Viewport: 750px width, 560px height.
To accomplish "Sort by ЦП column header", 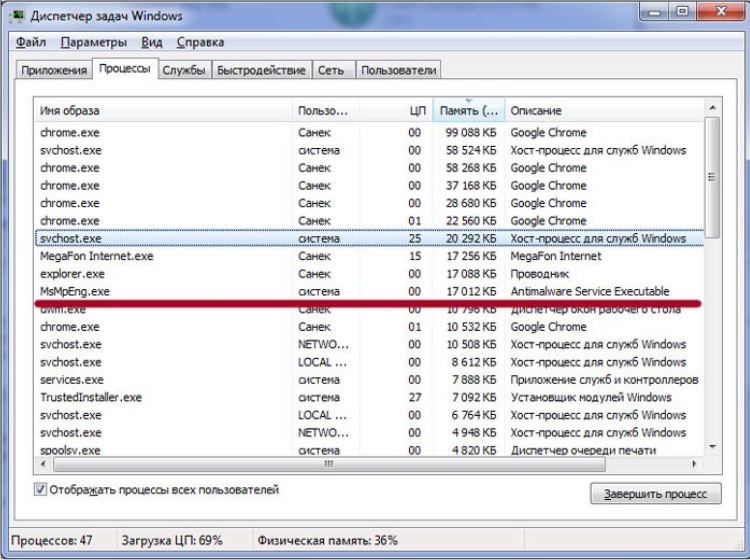I will pos(396,110).
